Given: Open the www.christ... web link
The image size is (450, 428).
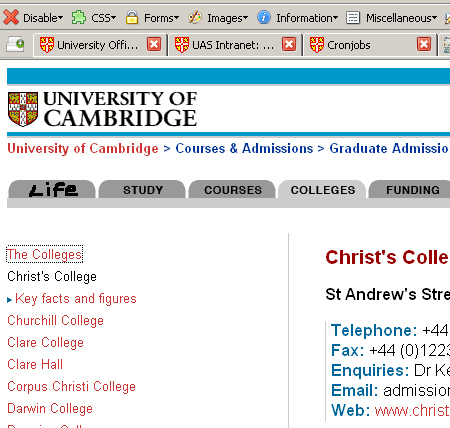Looking at the screenshot, I should [x=412, y=410].
